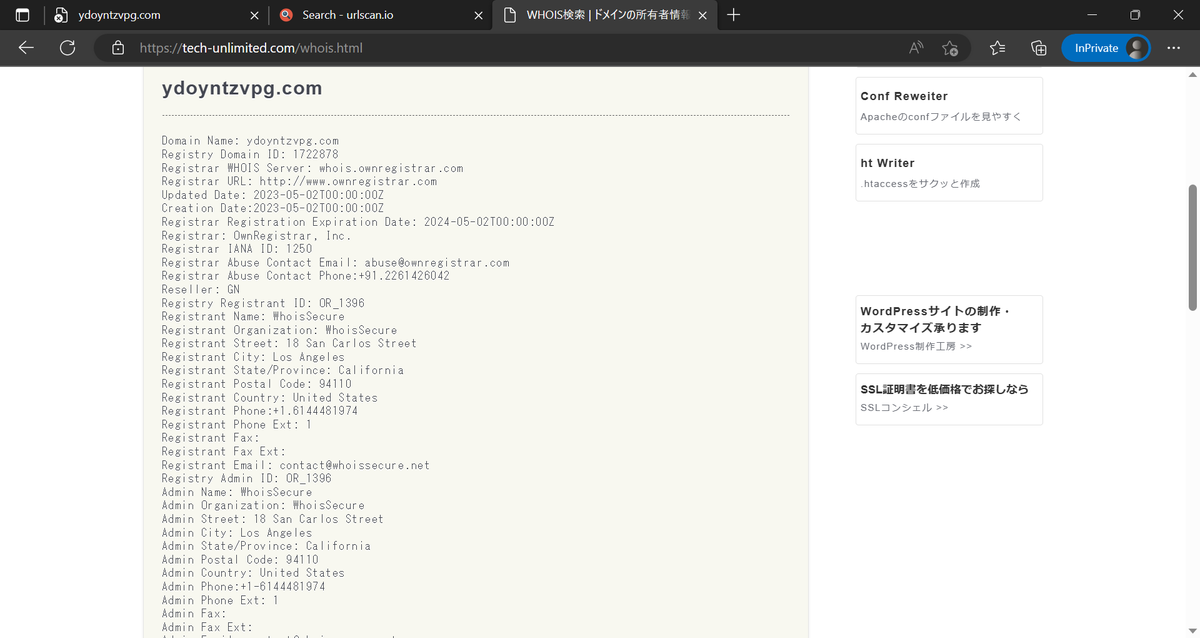1200x638 pixels.
Task: Select the Registrar Abuse Contact Email line
Action: (336, 263)
